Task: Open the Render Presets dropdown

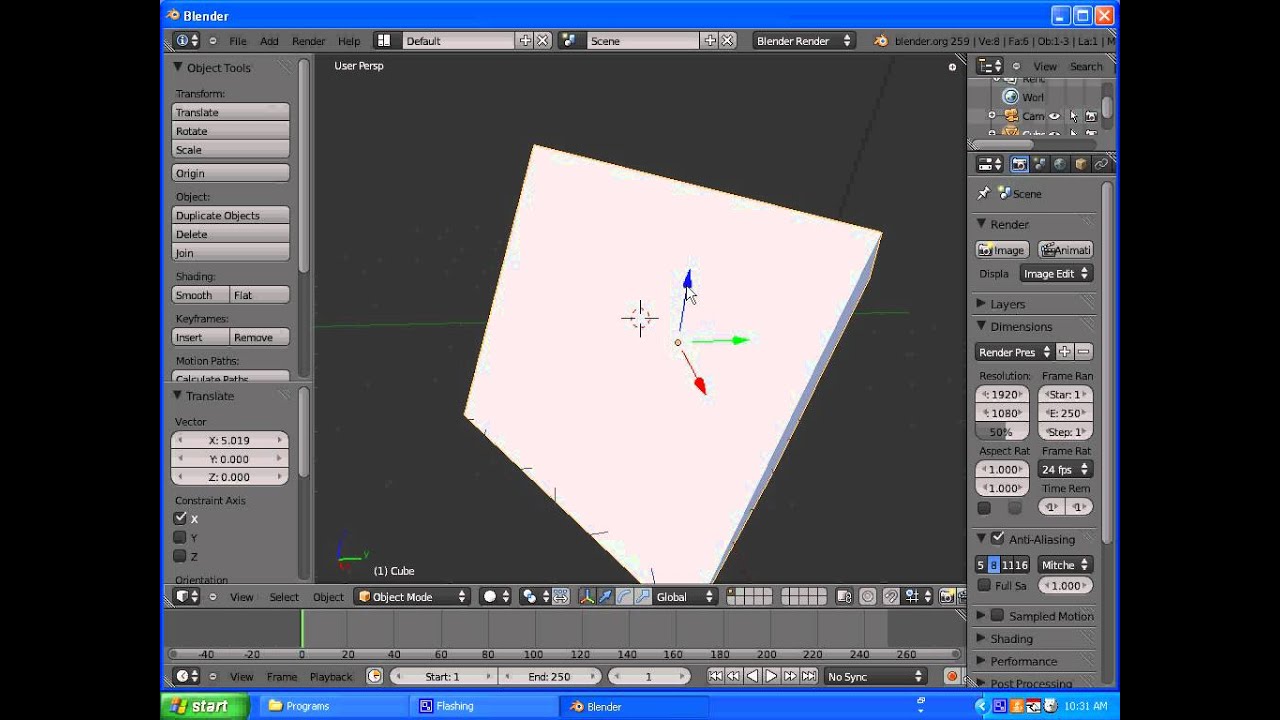Action: click(x=1014, y=352)
